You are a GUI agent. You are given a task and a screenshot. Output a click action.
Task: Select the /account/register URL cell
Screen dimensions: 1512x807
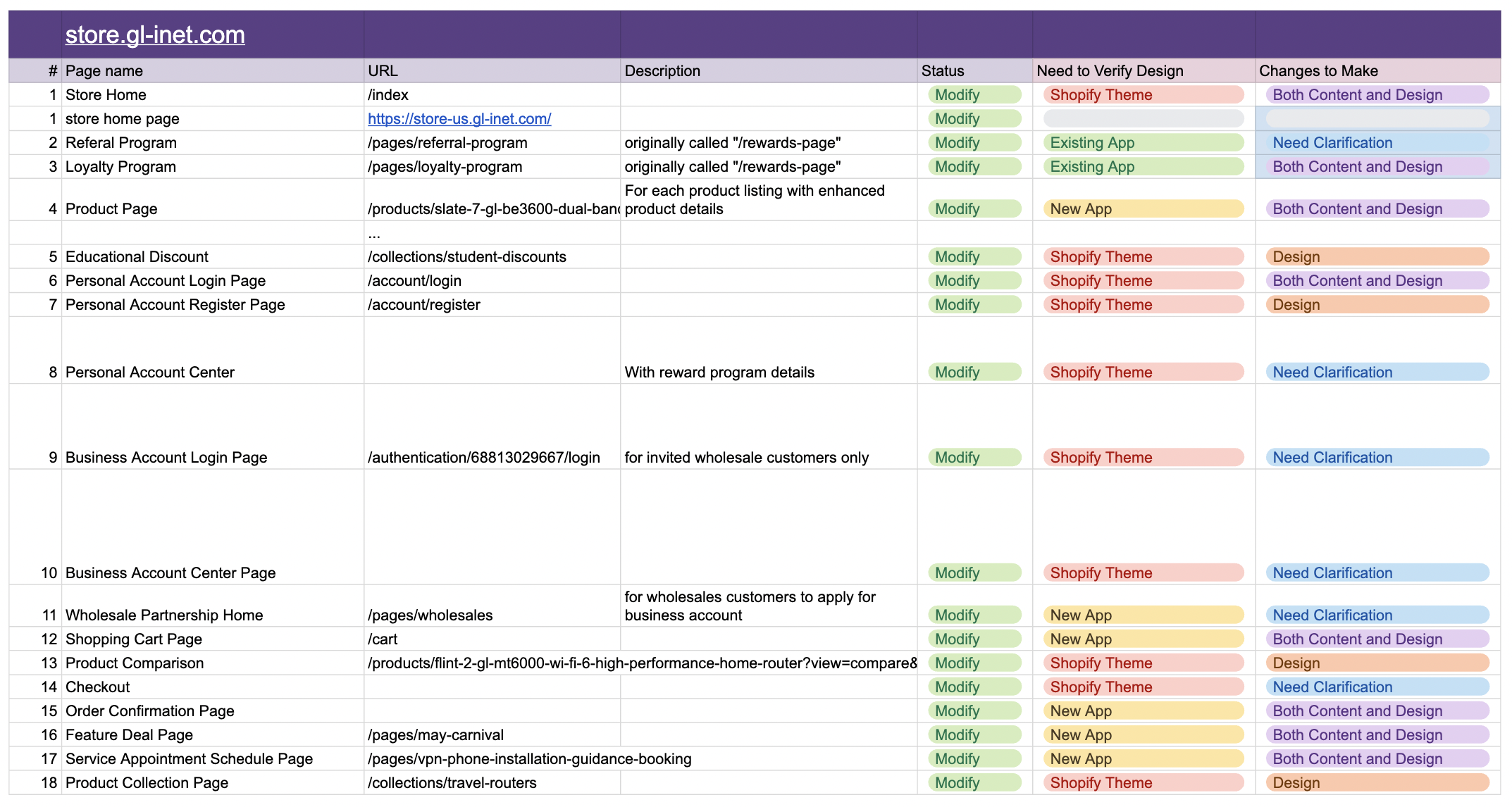click(492, 305)
